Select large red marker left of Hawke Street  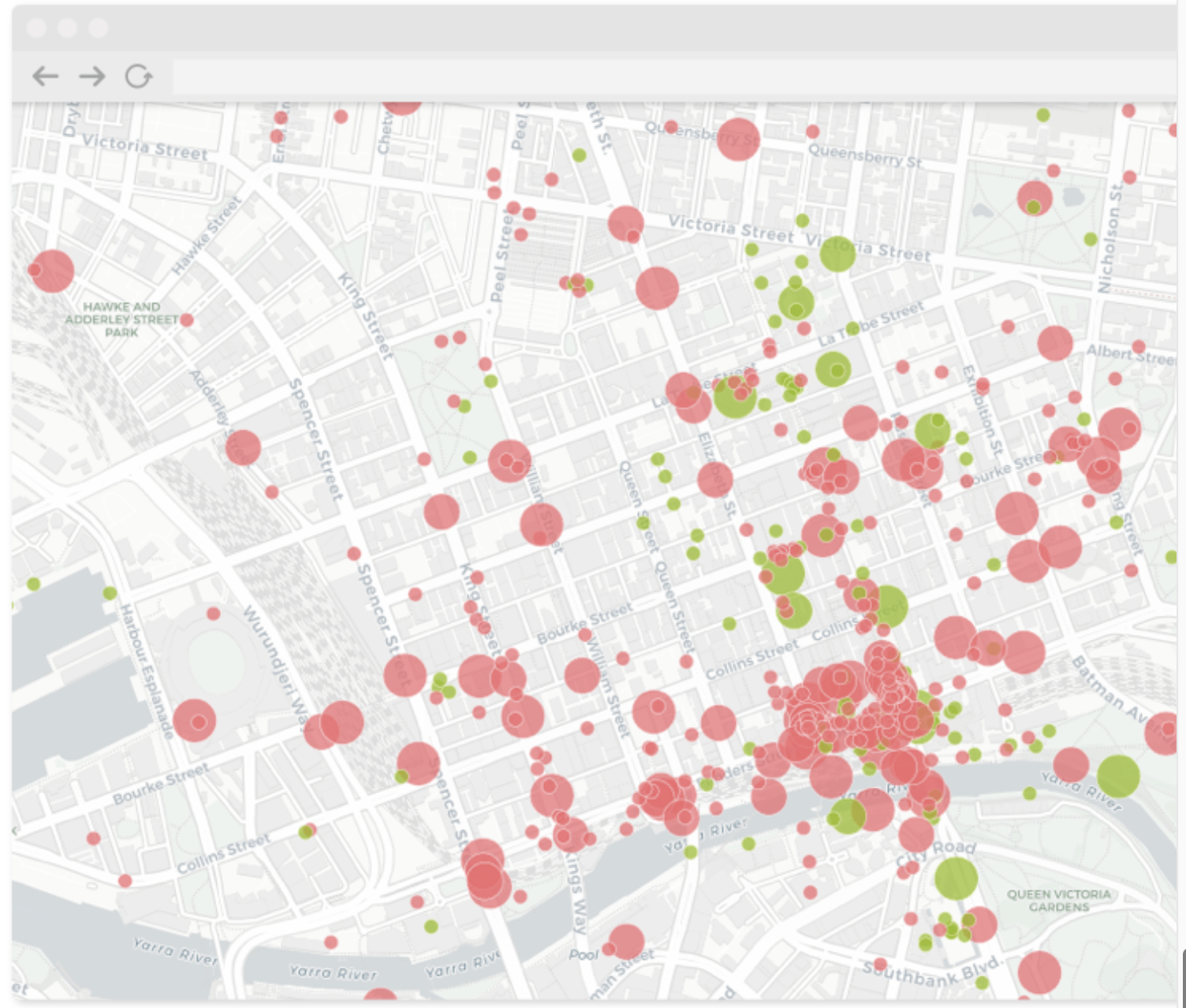coord(52,271)
